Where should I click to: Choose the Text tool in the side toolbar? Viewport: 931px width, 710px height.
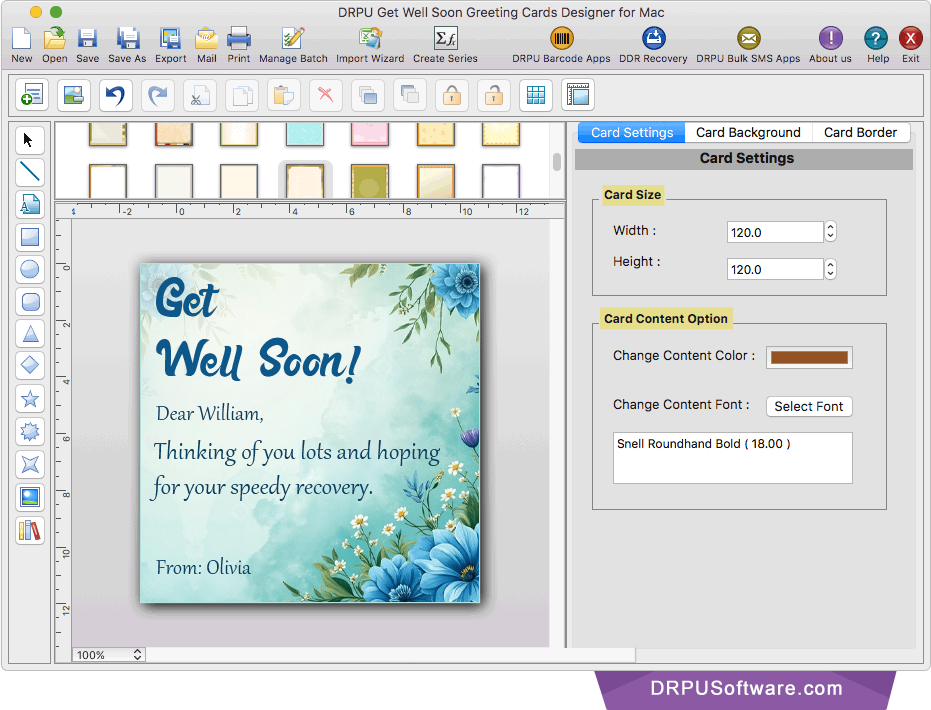(29, 204)
